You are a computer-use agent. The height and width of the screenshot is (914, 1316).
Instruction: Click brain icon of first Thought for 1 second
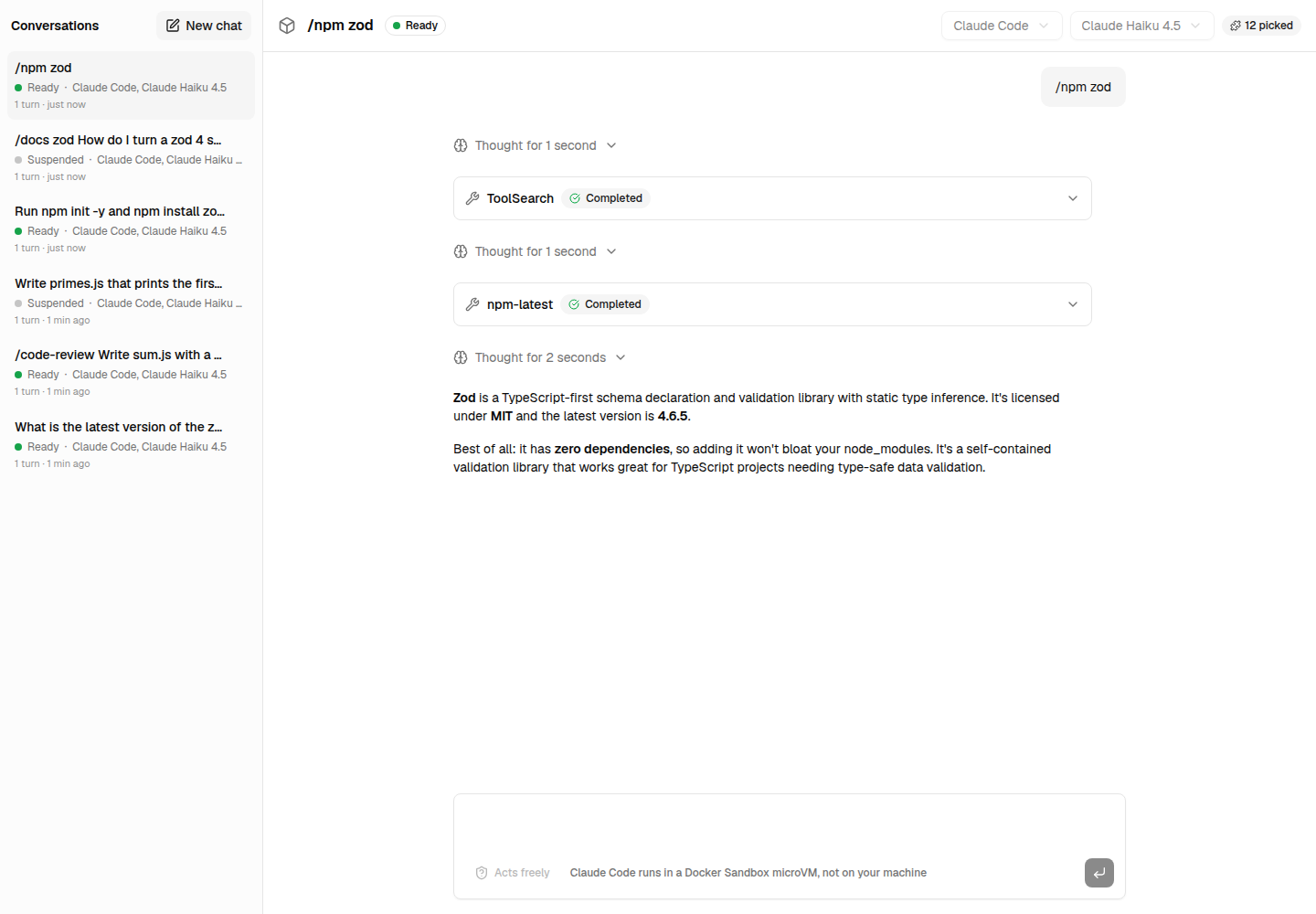tap(461, 145)
